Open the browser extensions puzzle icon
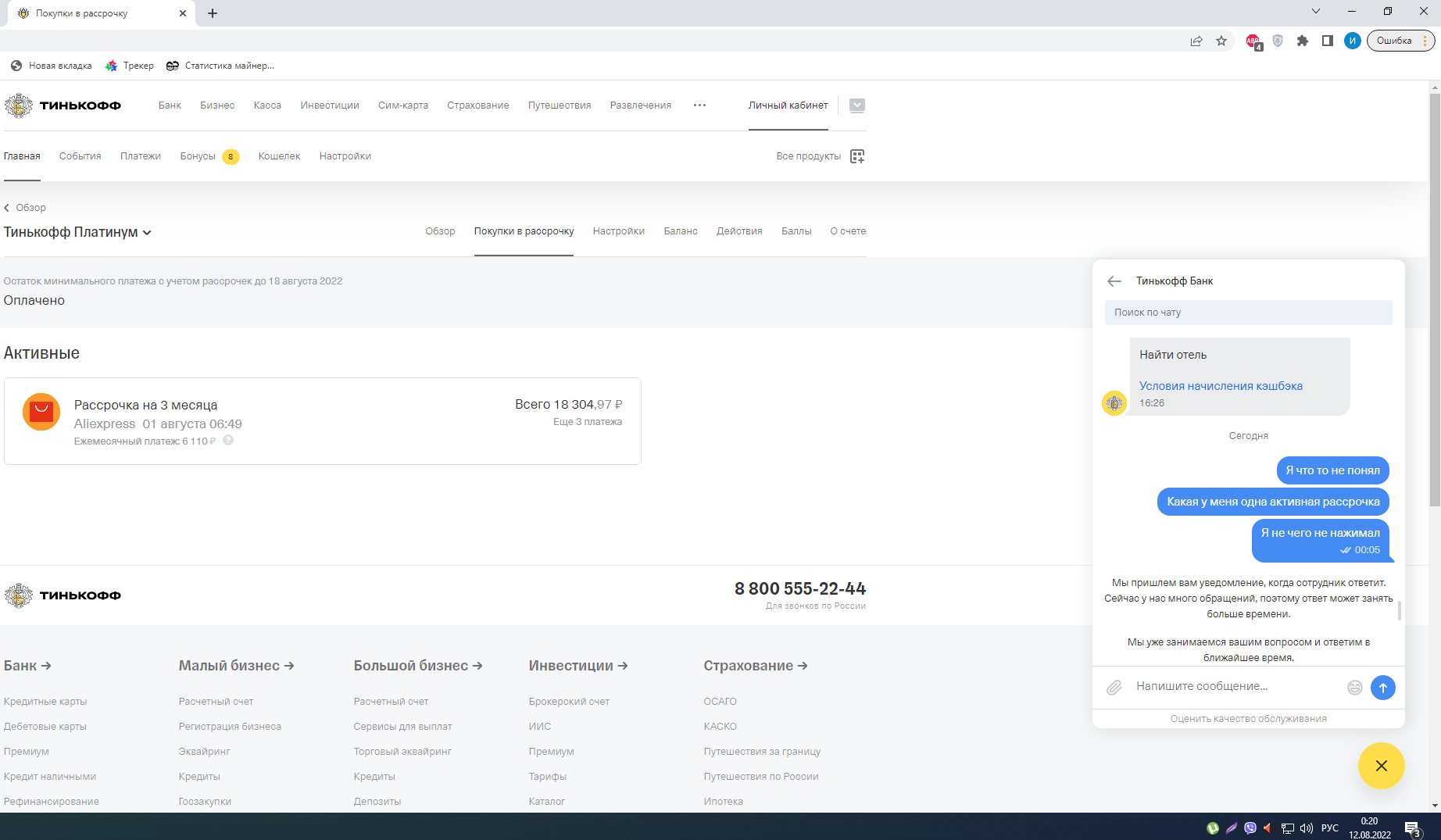 pyautogui.click(x=1302, y=41)
